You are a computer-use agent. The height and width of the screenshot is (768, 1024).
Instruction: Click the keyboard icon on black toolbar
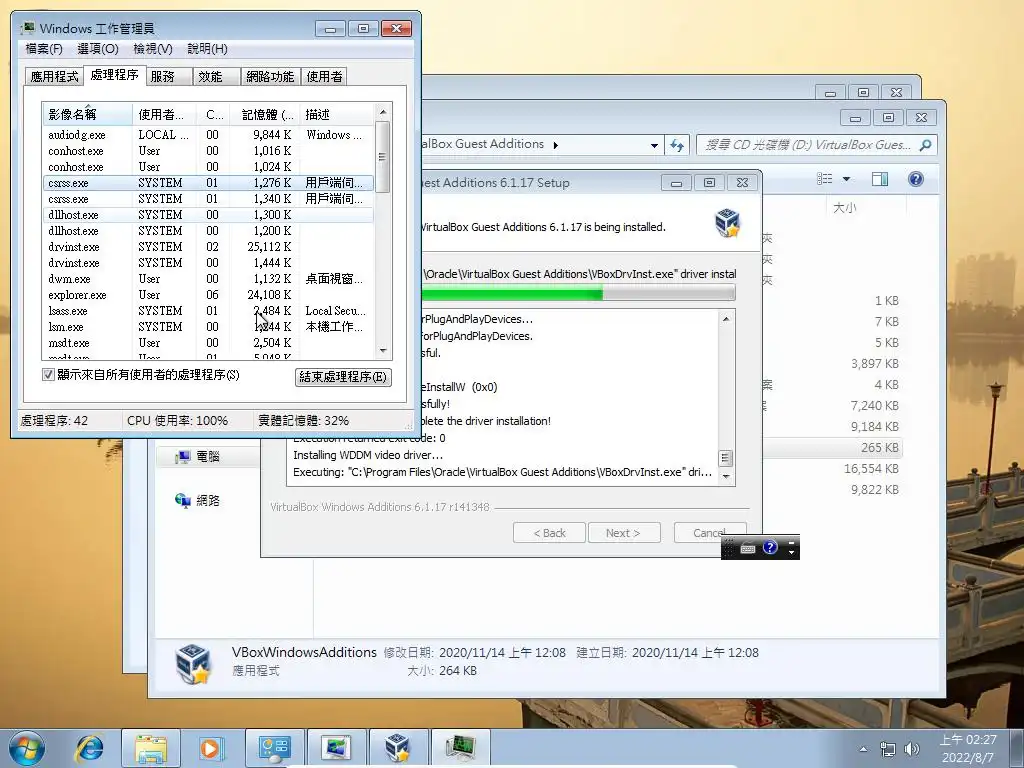pyautogui.click(x=748, y=549)
